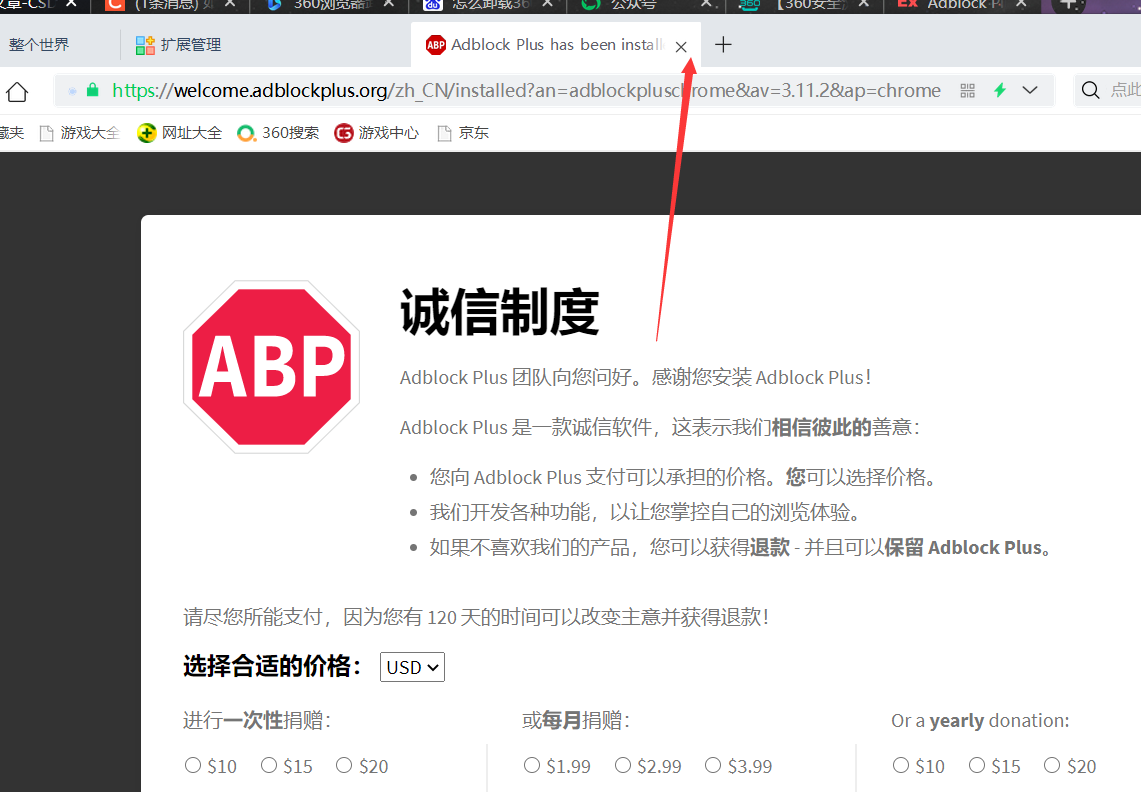Click the 或每月捐赠 label
The image size is (1141, 792).
[576, 720]
